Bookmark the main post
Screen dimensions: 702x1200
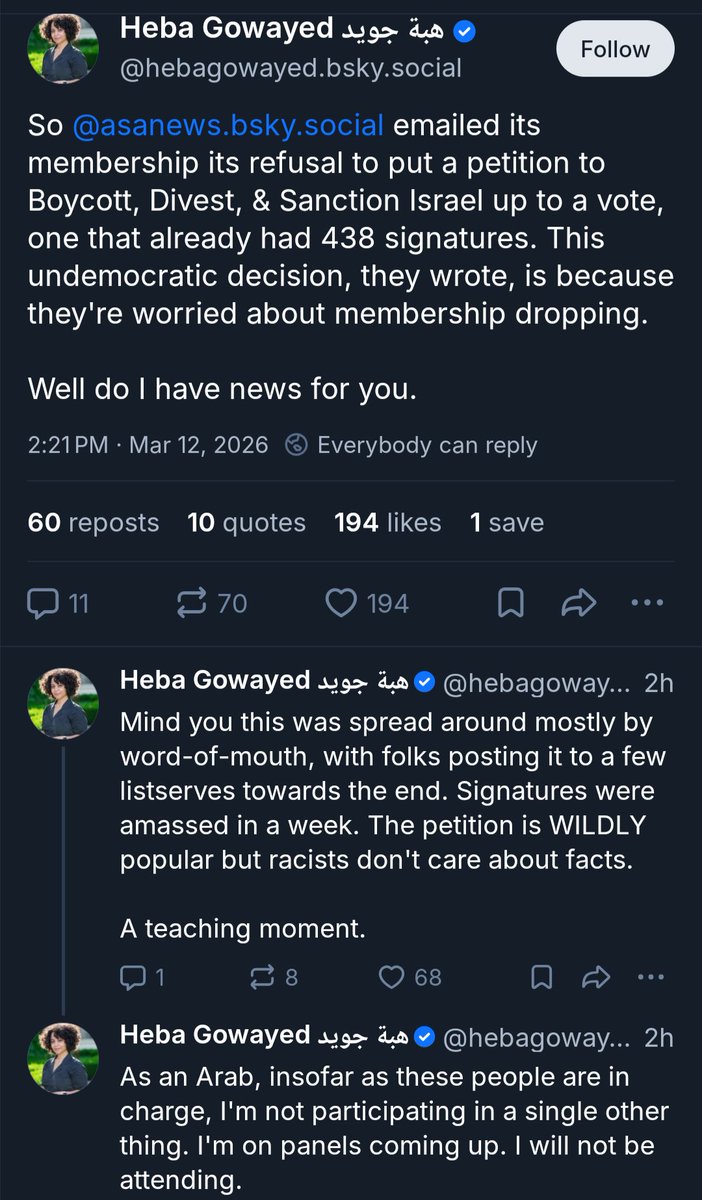(510, 603)
